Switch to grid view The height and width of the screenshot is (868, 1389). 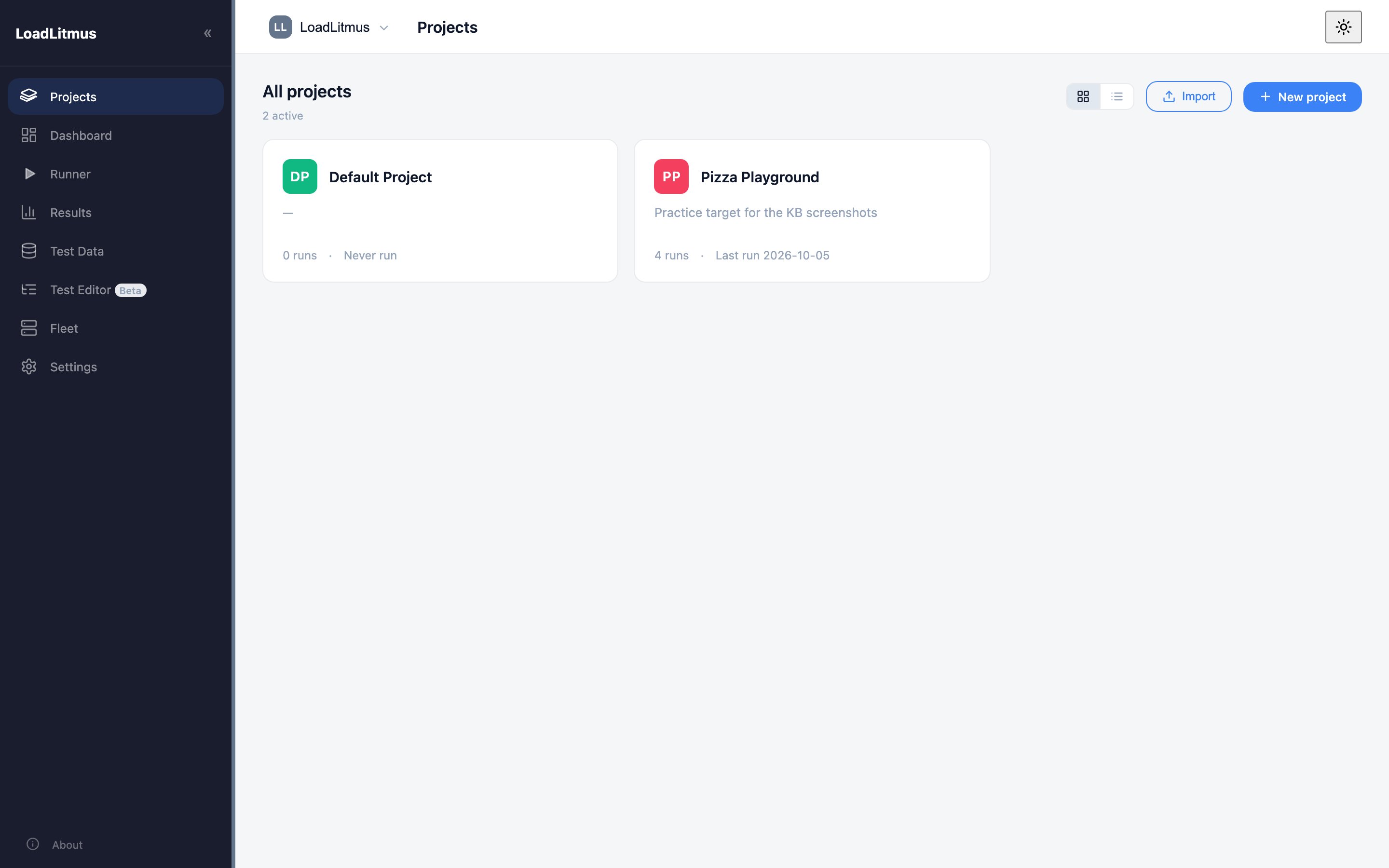point(1083,96)
